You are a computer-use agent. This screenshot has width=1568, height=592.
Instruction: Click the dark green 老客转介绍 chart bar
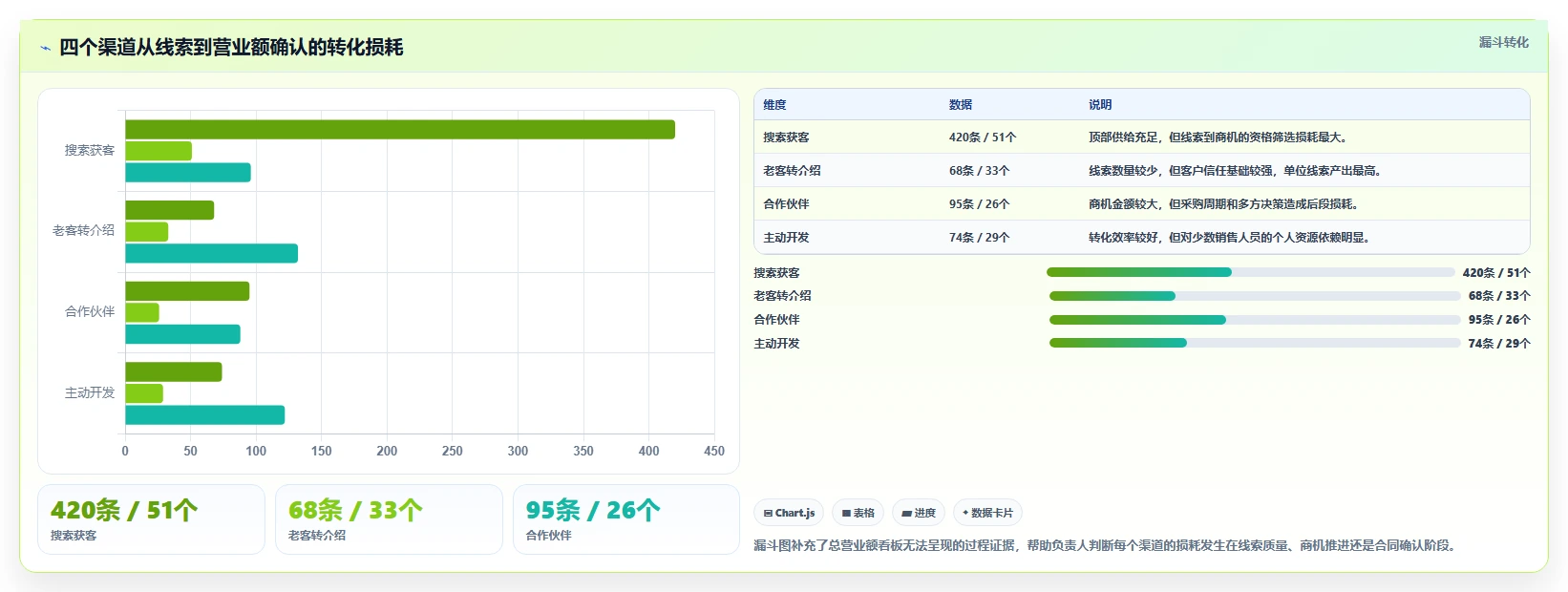(x=170, y=210)
